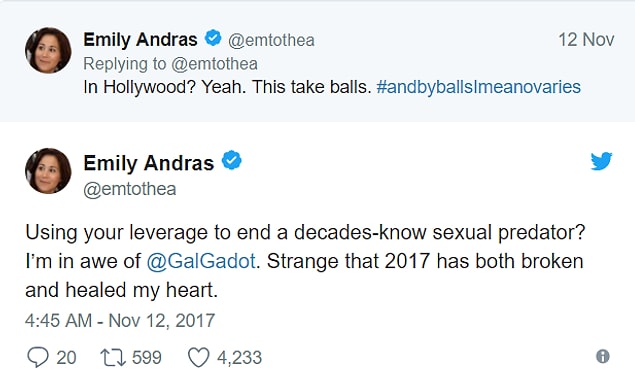Open the tweet info icon

coord(603,357)
